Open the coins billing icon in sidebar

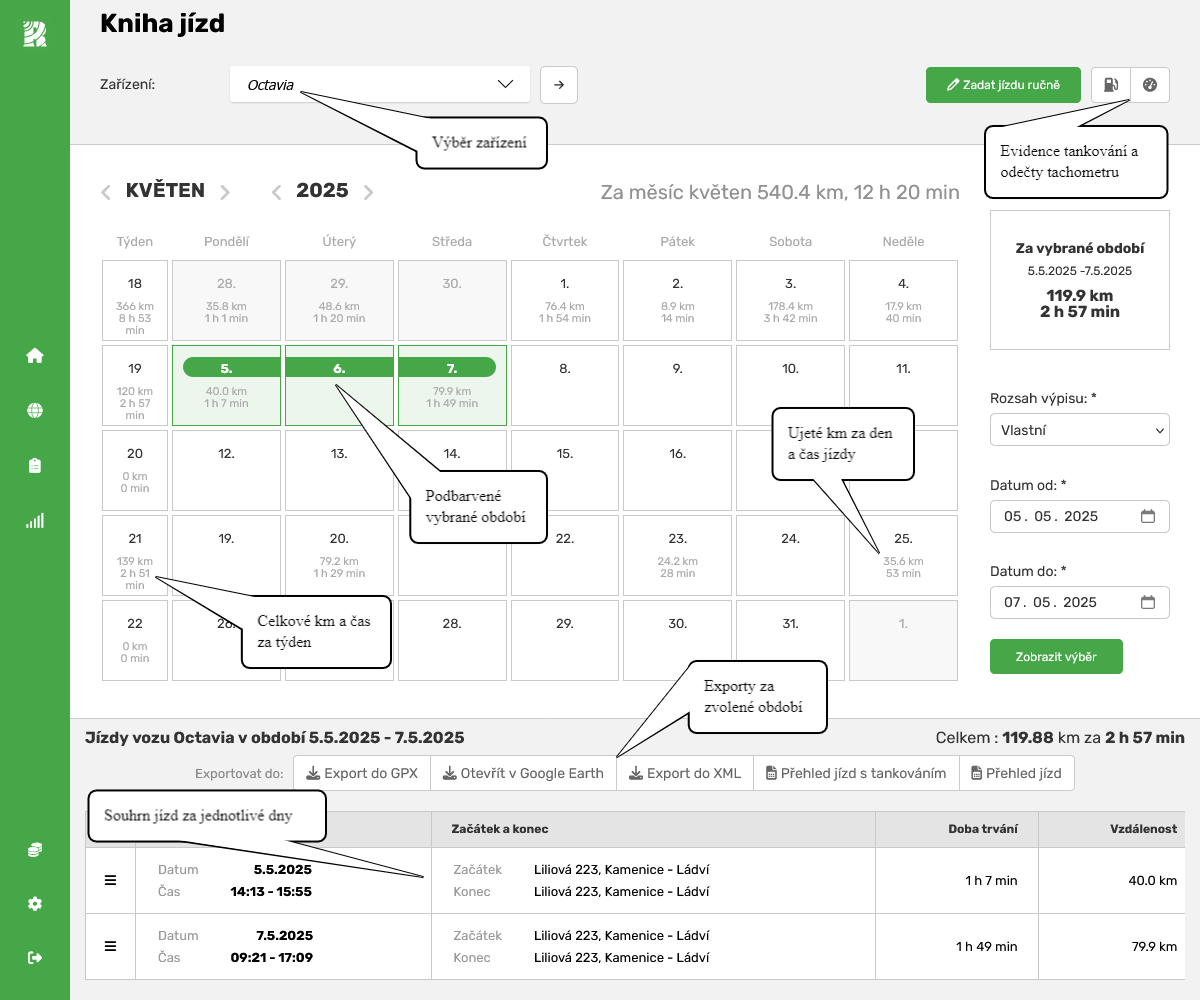pos(35,850)
